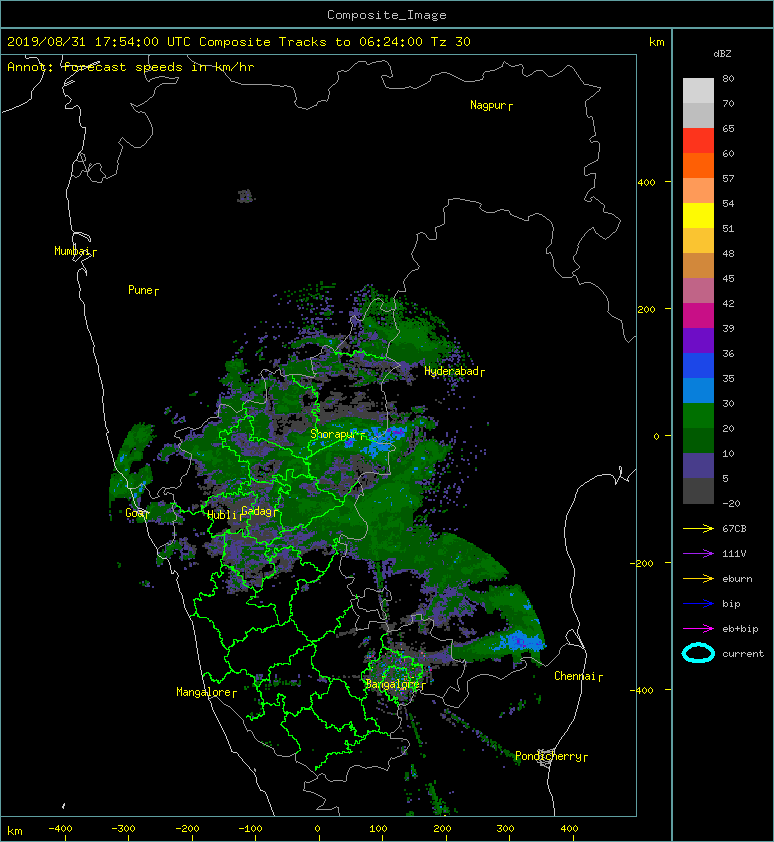Click the purple 111V arrow legend icon

click(698, 554)
